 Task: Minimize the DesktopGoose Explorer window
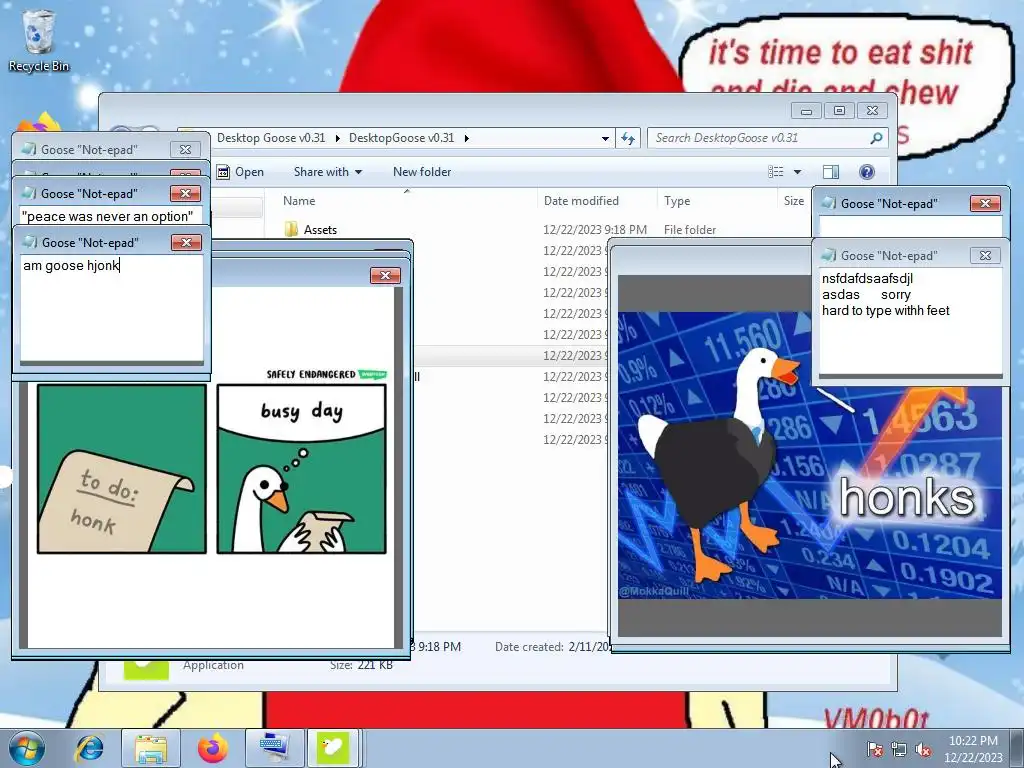[806, 110]
